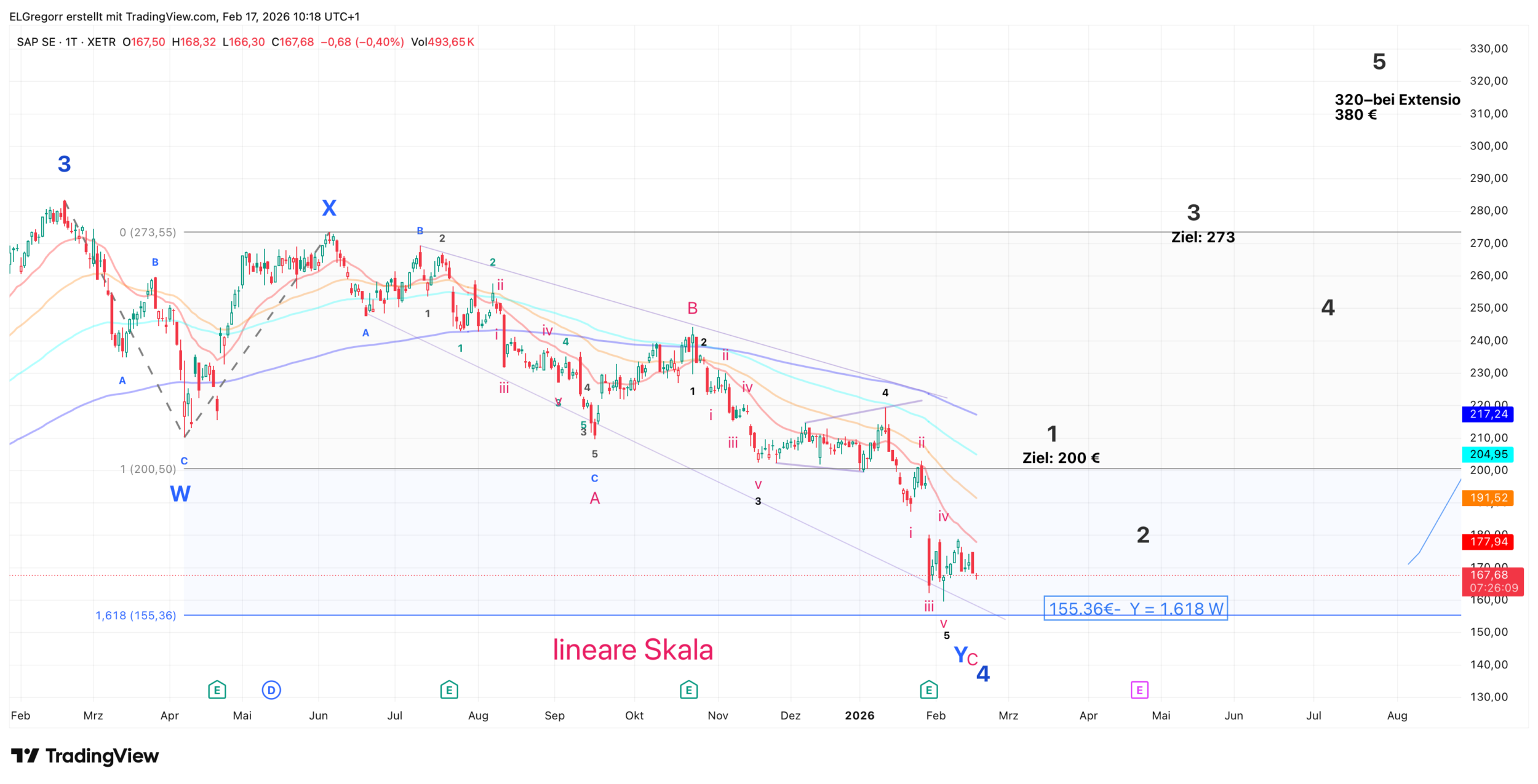Click the 'lineare Skala' text annotation

(x=632, y=650)
